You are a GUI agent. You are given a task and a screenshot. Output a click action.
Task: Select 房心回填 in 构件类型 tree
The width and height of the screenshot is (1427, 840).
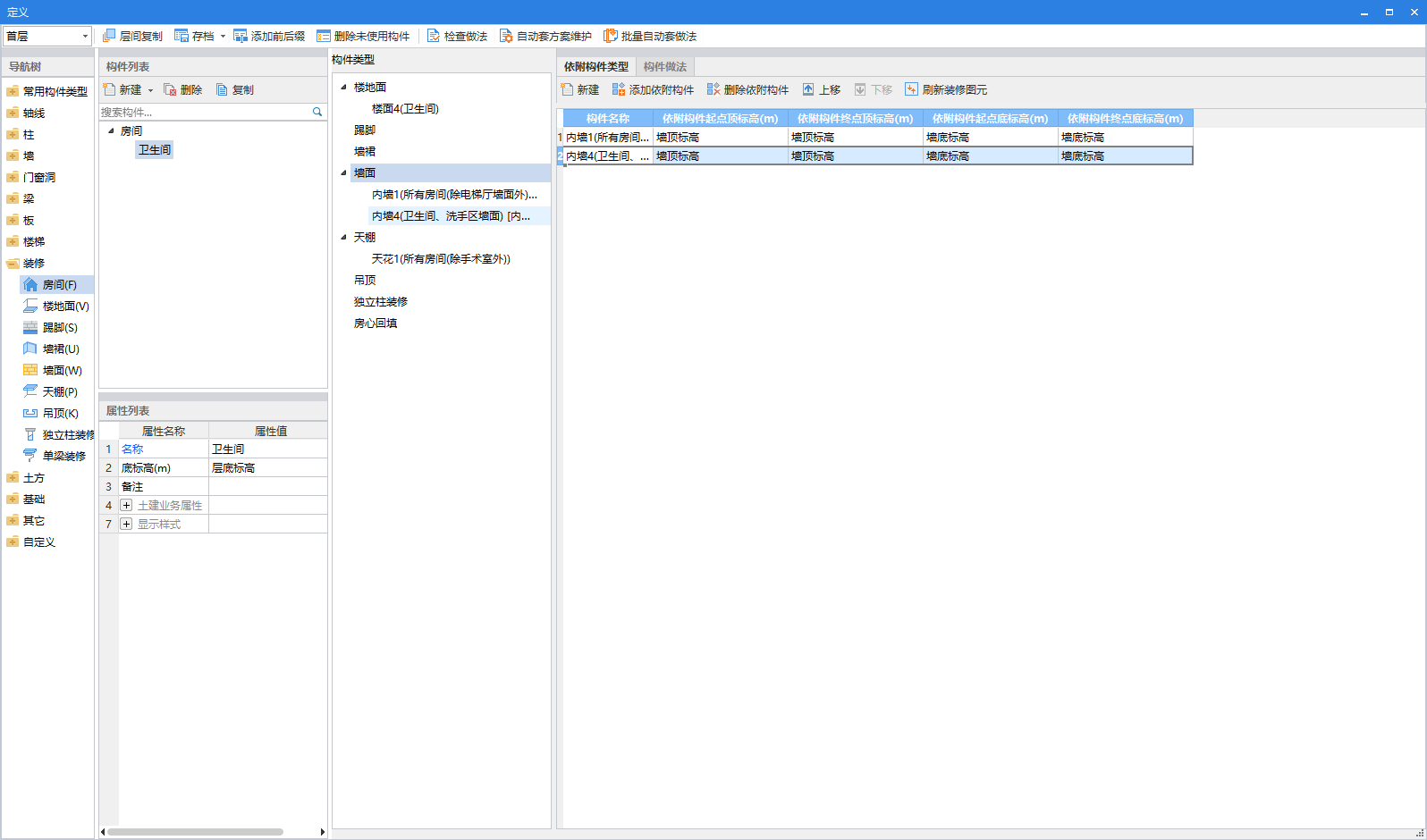tap(376, 323)
